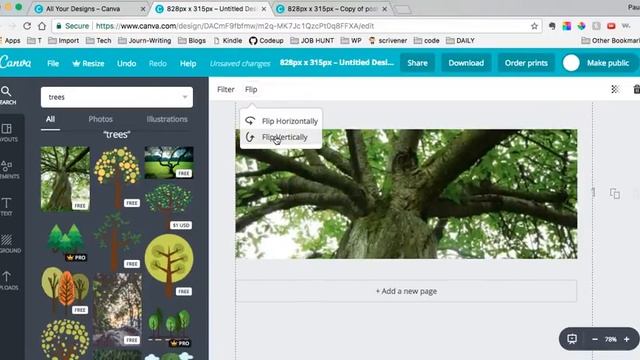Image resolution: width=640 pixels, height=360 pixels.
Task: Switch to the Photos tab
Action: 100,119
